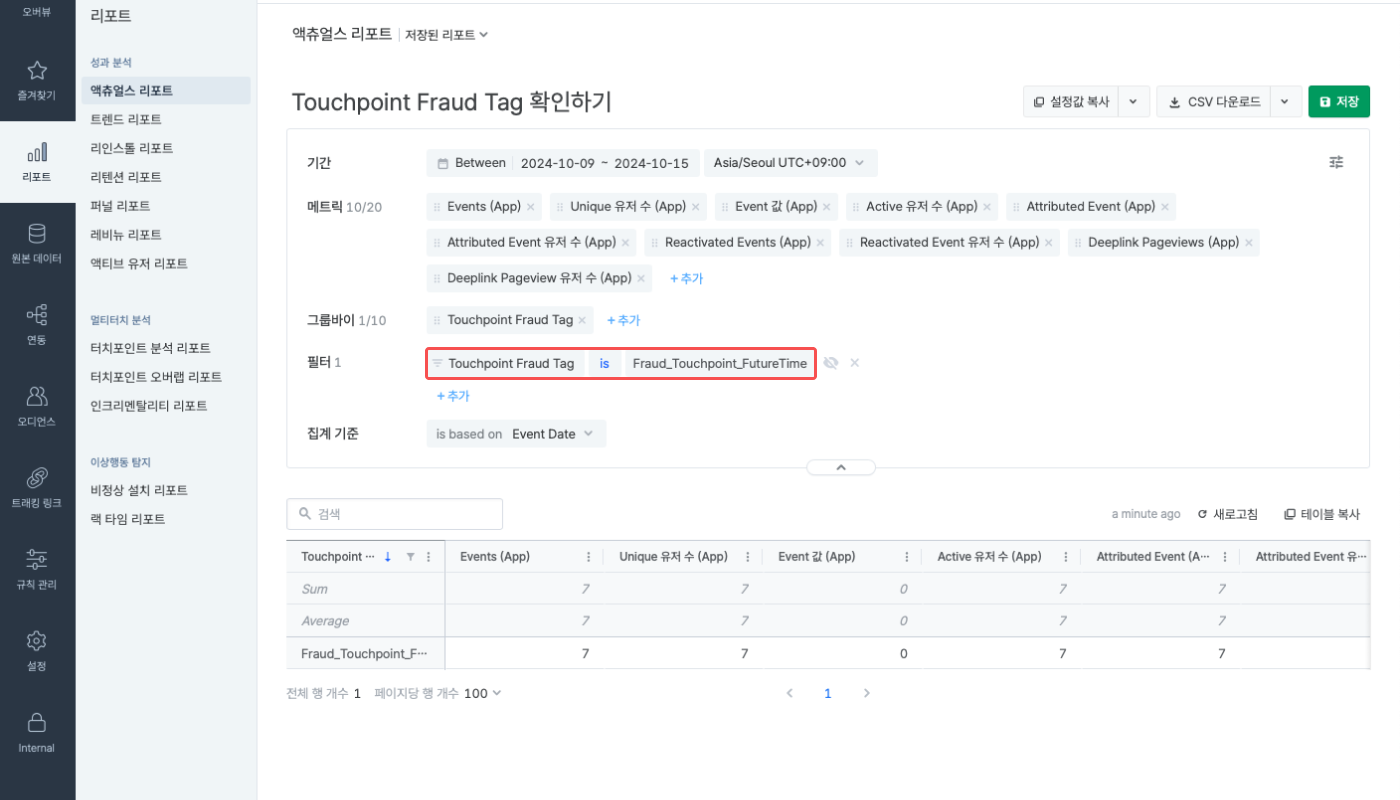
Task: Add a filter with + 추가
Action: tap(453, 397)
